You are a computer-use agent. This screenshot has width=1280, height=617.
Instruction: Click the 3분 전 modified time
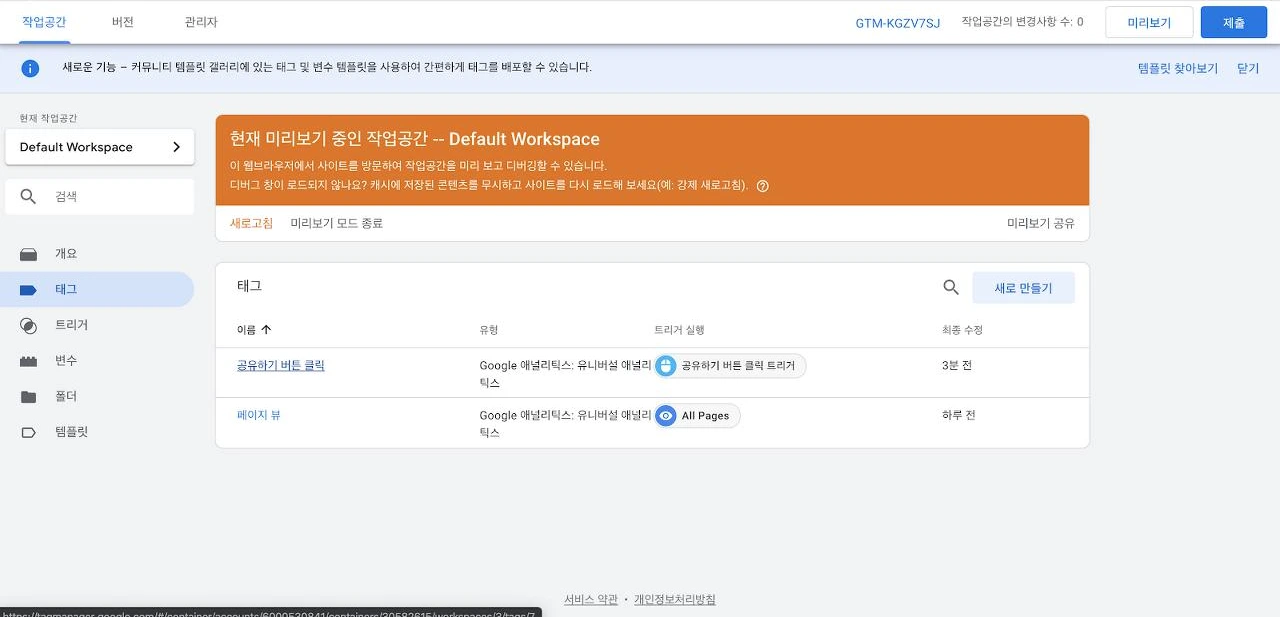pyautogui.click(x=957, y=366)
